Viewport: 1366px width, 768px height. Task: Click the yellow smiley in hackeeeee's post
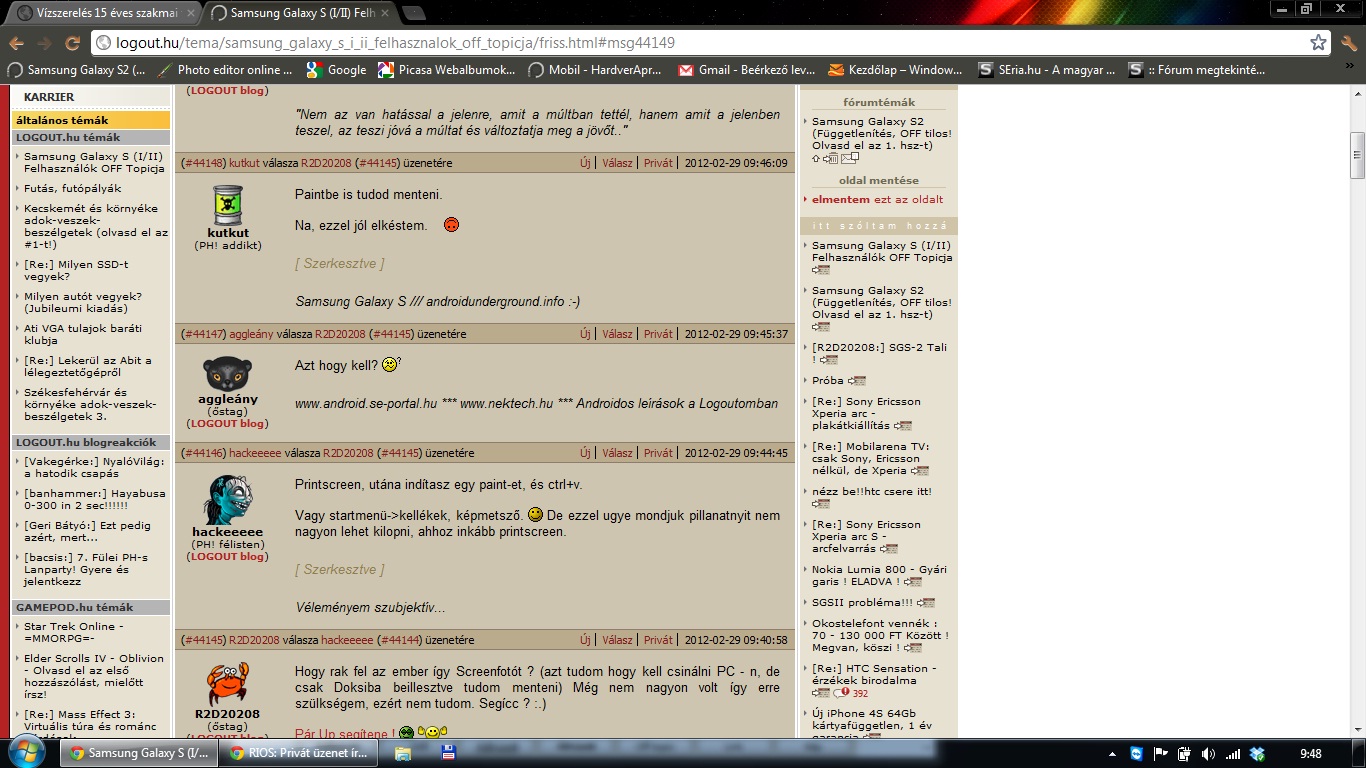[x=535, y=514]
